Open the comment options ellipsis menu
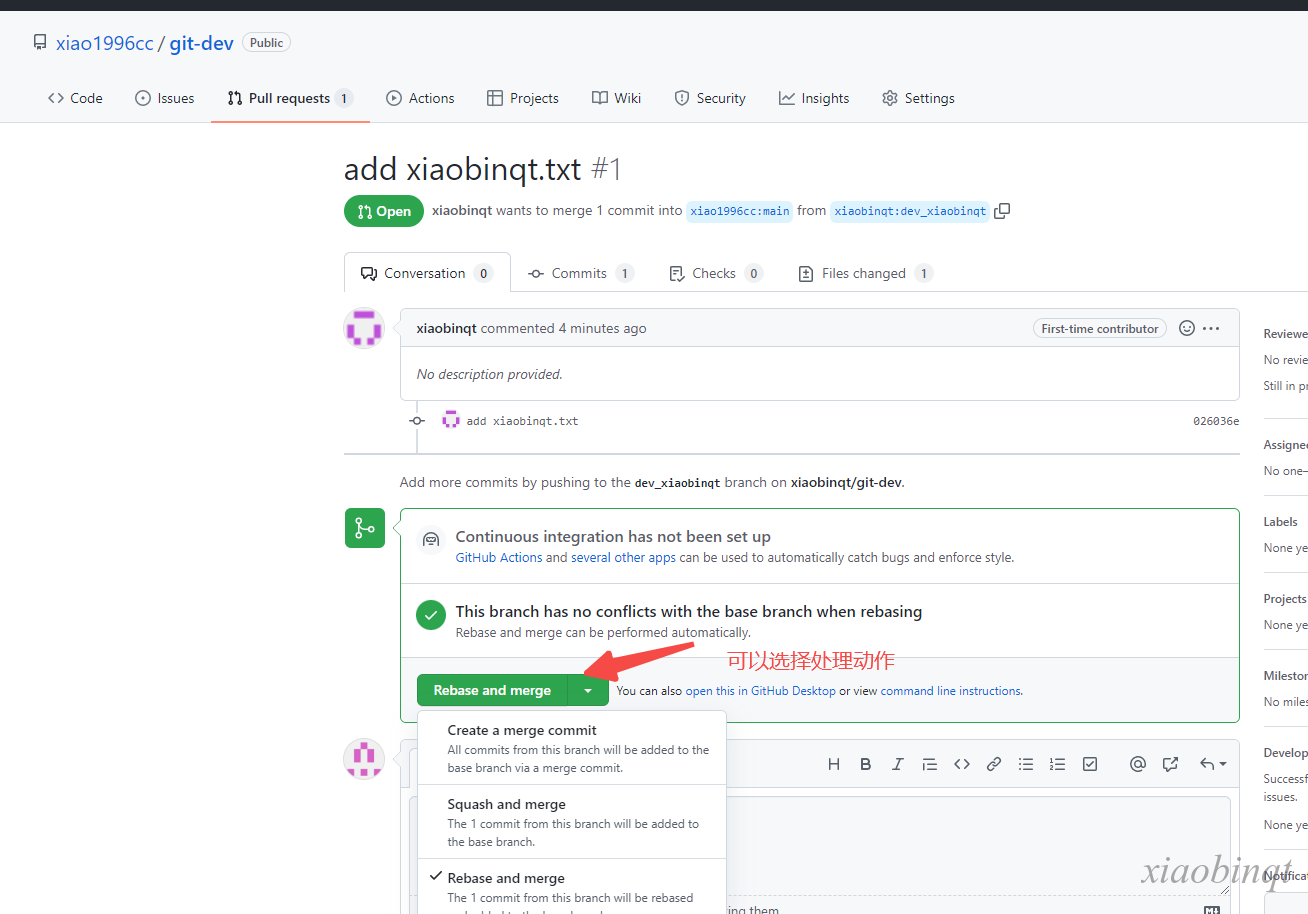The image size is (1308, 914). (1211, 328)
